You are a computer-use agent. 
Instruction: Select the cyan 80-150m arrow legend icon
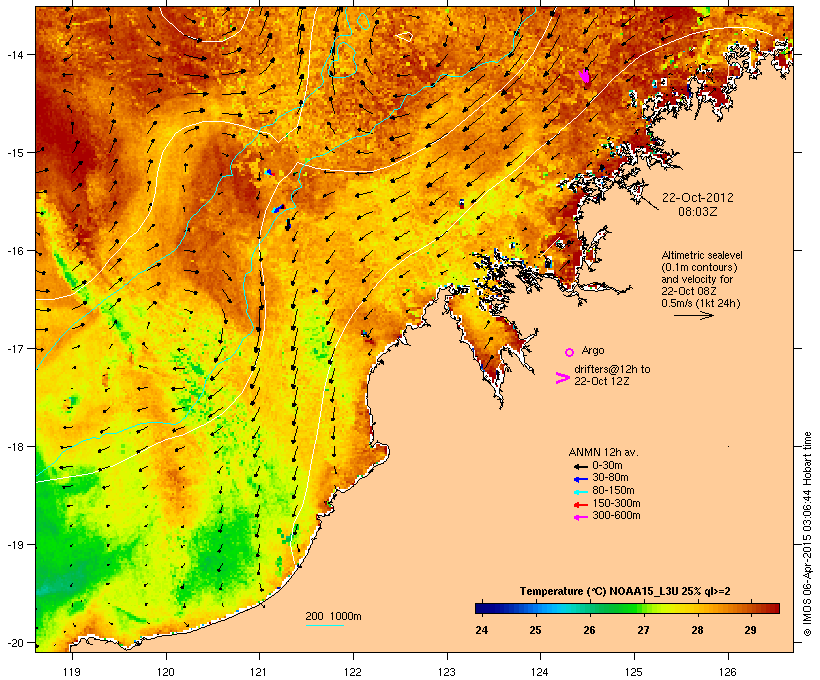click(x=580, y=492)
